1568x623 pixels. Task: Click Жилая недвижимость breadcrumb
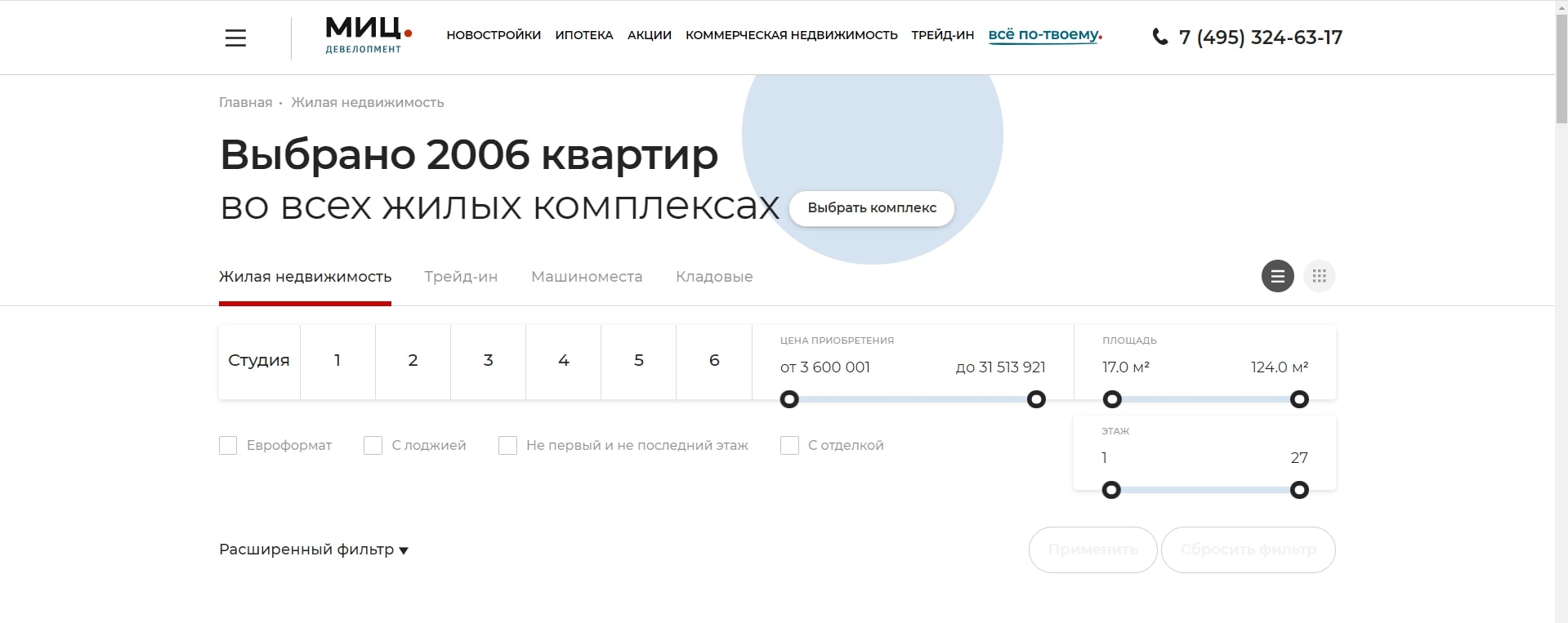368,102
